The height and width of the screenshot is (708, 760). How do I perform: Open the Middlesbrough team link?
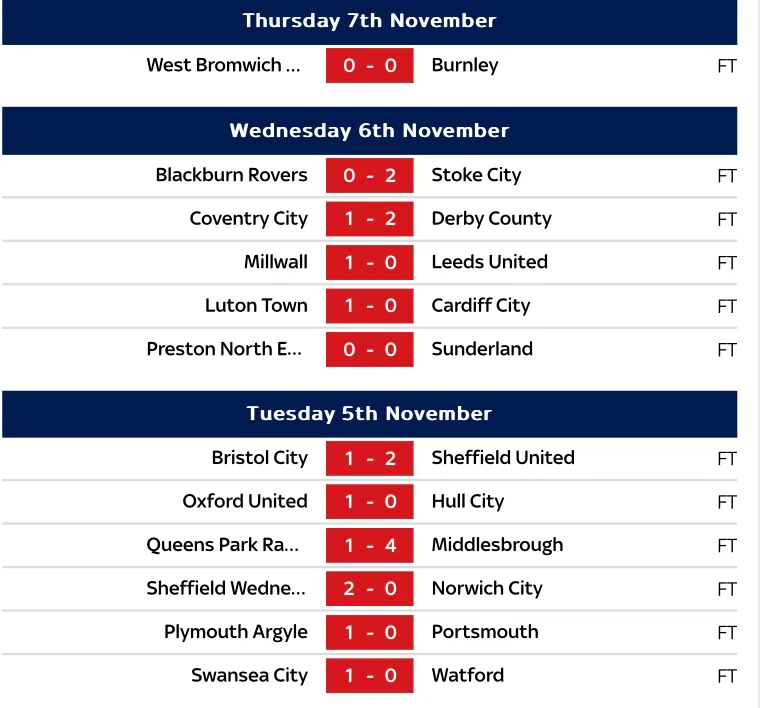coord(497,545)
